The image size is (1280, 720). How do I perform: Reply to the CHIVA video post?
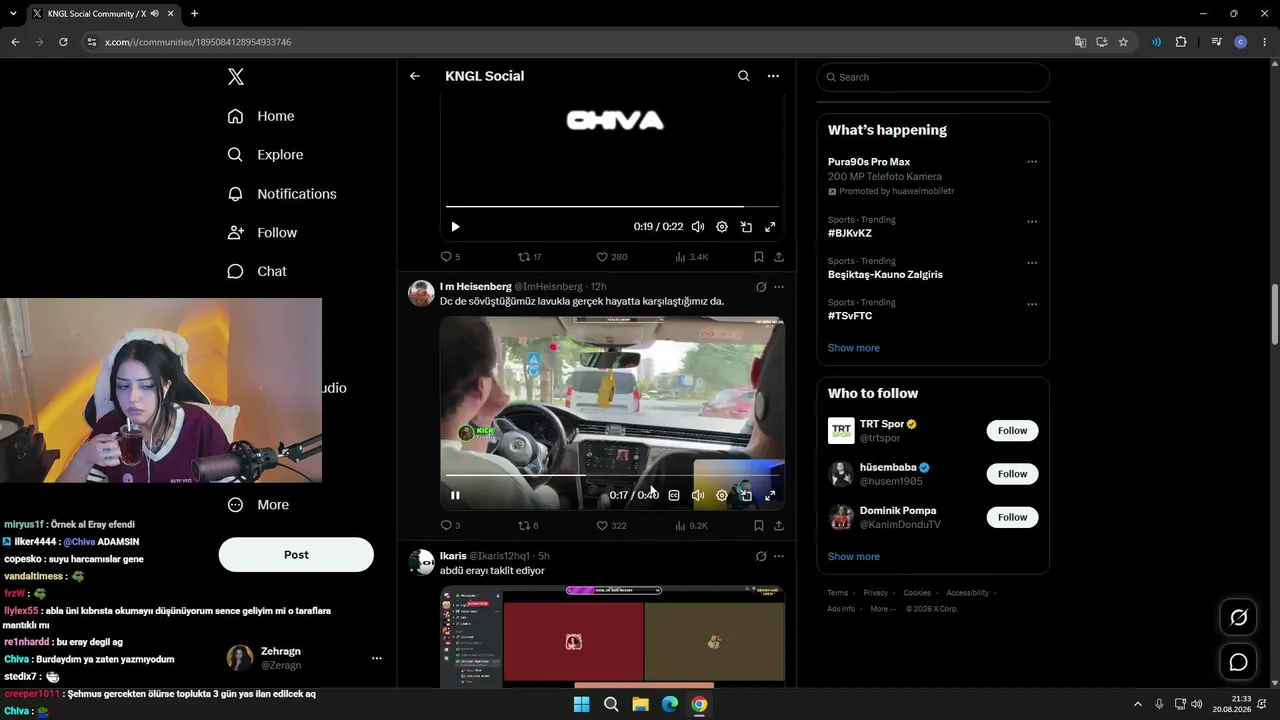tap(450, 257)
